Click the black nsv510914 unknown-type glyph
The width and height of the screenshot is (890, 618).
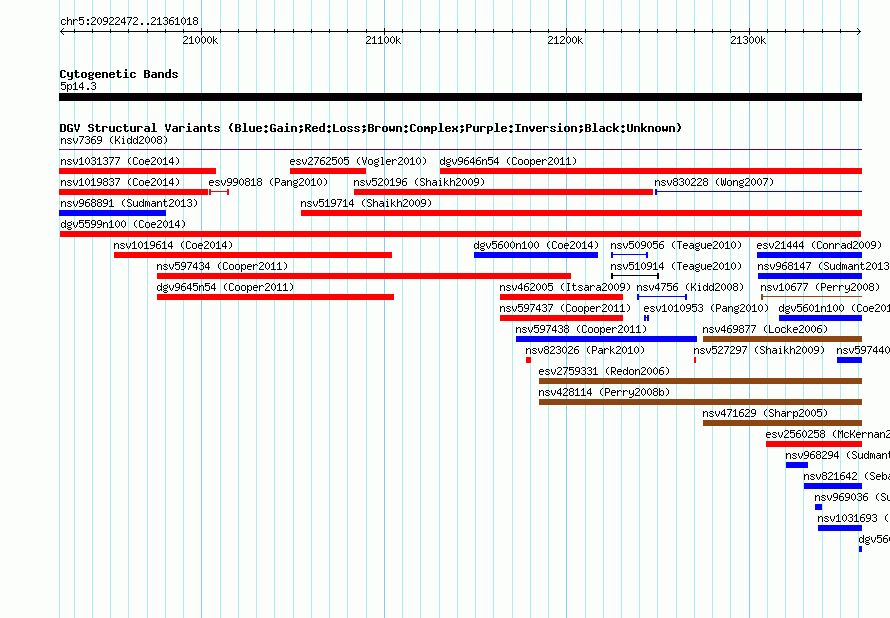(x=635, y=276)
